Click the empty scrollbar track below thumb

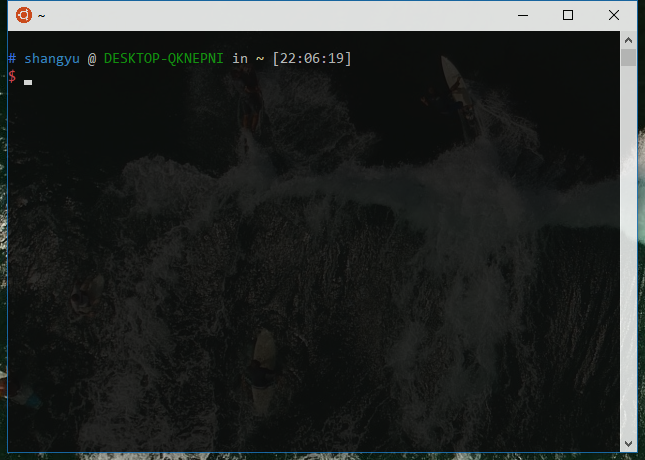628,250
